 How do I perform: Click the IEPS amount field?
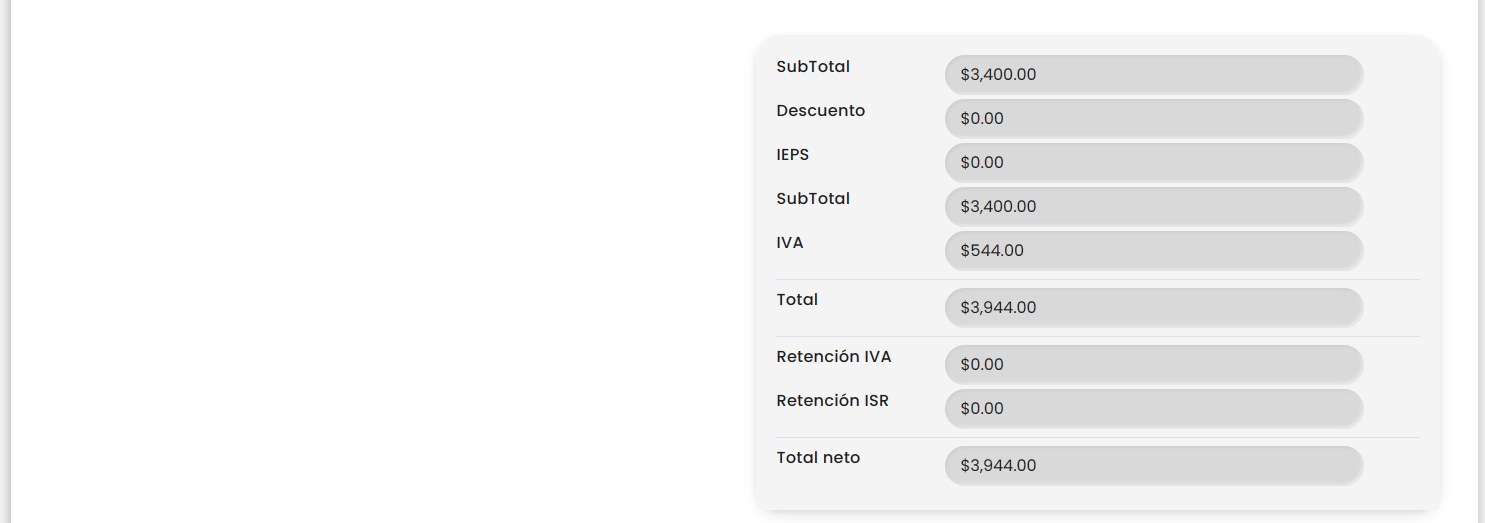point(1153,162)
